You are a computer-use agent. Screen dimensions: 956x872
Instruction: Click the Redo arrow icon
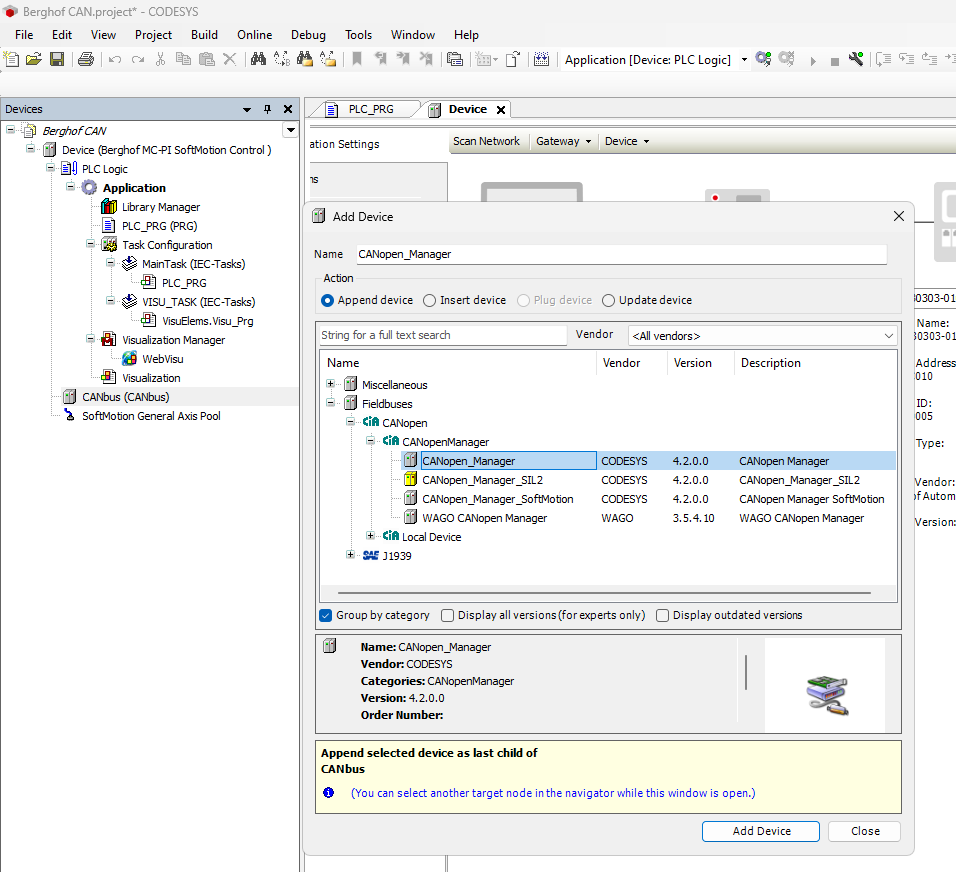coord(138,59)
